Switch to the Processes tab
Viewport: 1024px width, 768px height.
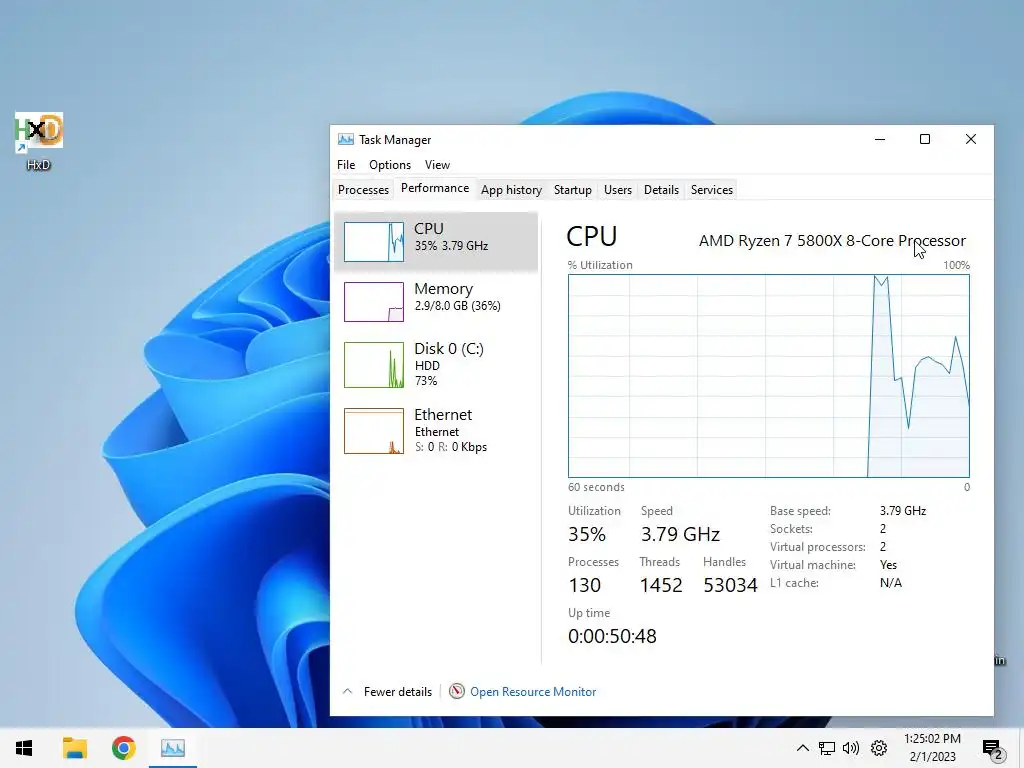(x=363, y=190)
